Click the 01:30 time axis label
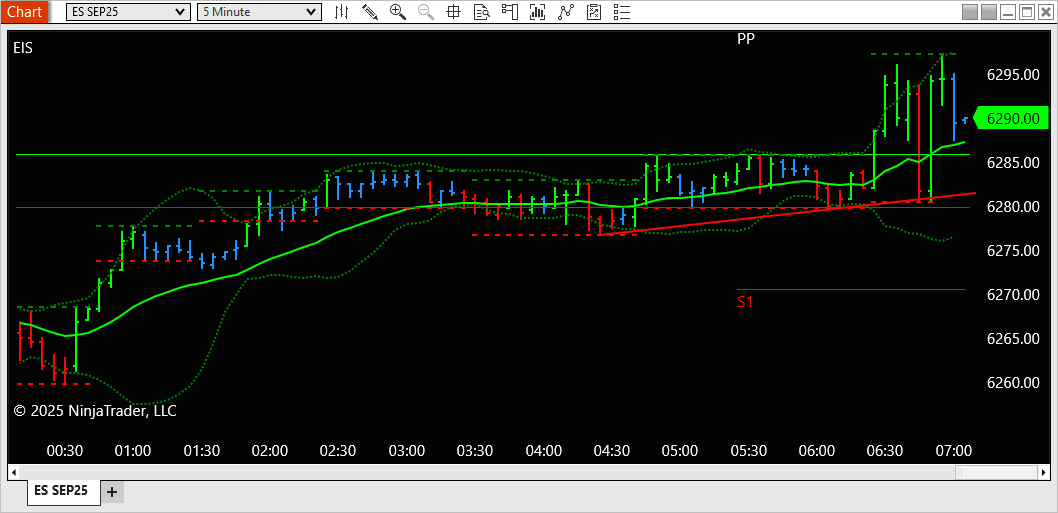 click(x=202, y=450)
